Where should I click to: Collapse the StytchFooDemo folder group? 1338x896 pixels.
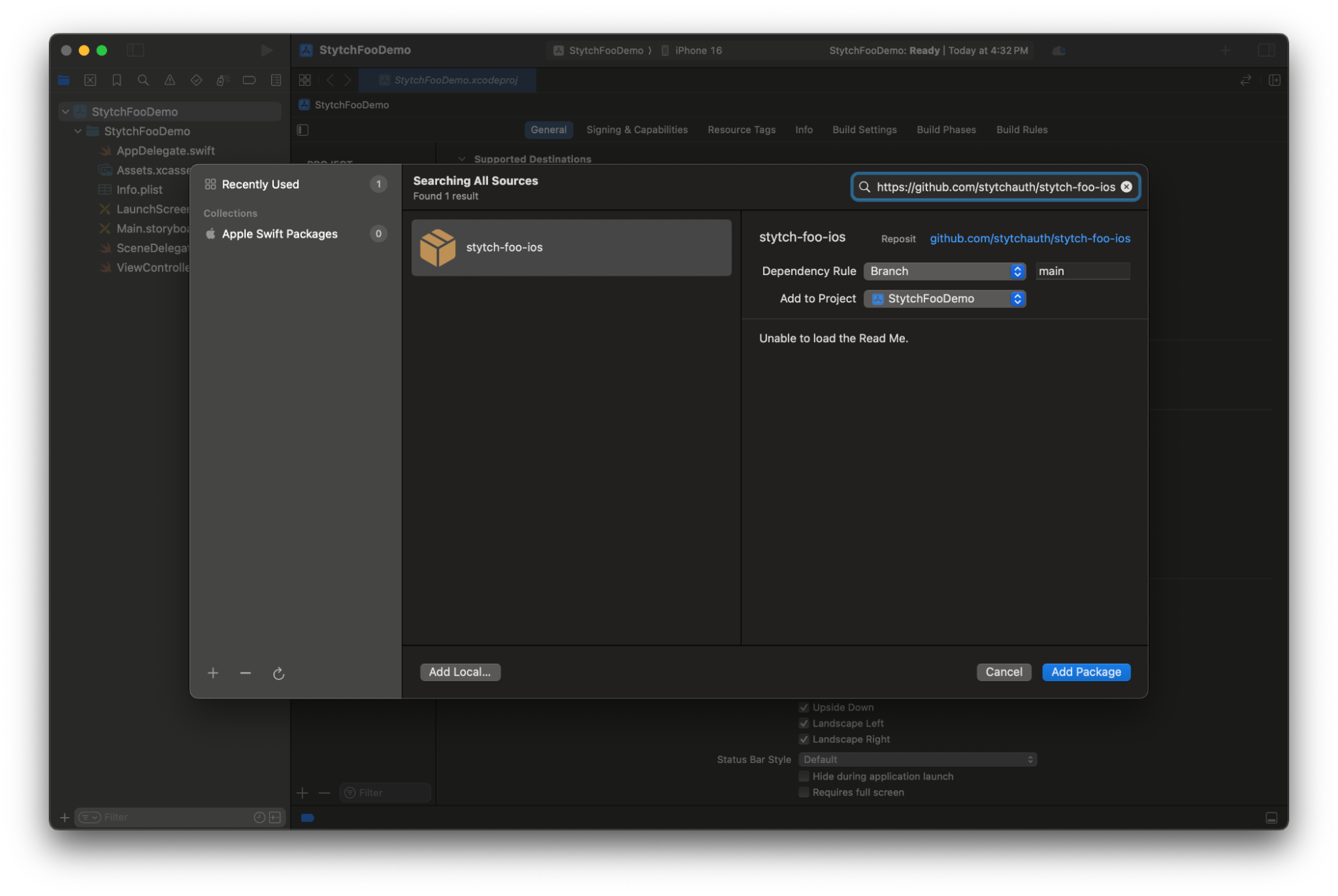point(78,131)
